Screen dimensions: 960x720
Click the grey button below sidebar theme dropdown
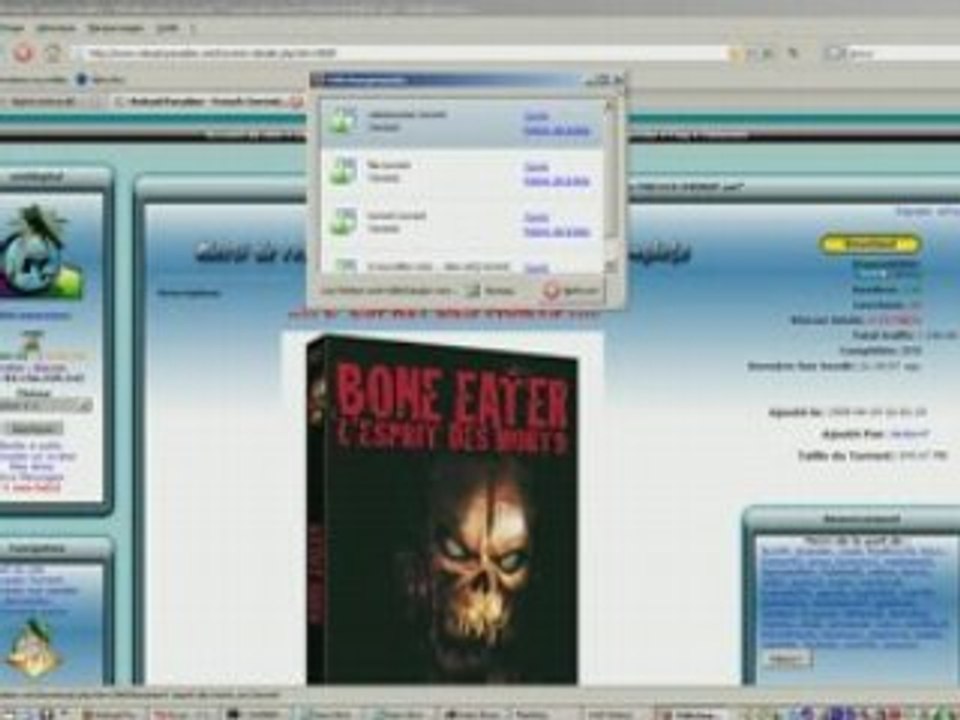coord(32,428)
